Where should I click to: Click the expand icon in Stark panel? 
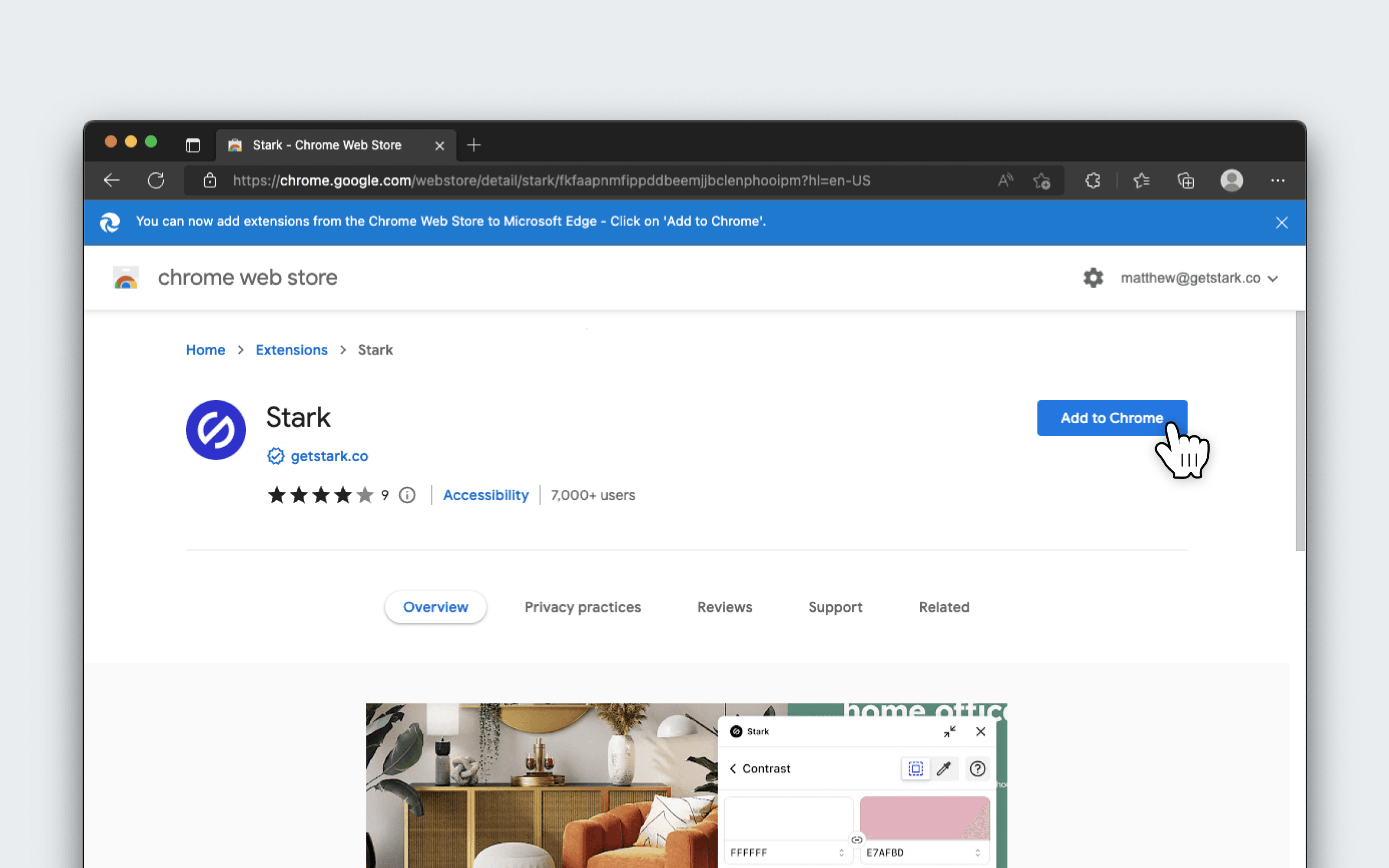[949, 731]
